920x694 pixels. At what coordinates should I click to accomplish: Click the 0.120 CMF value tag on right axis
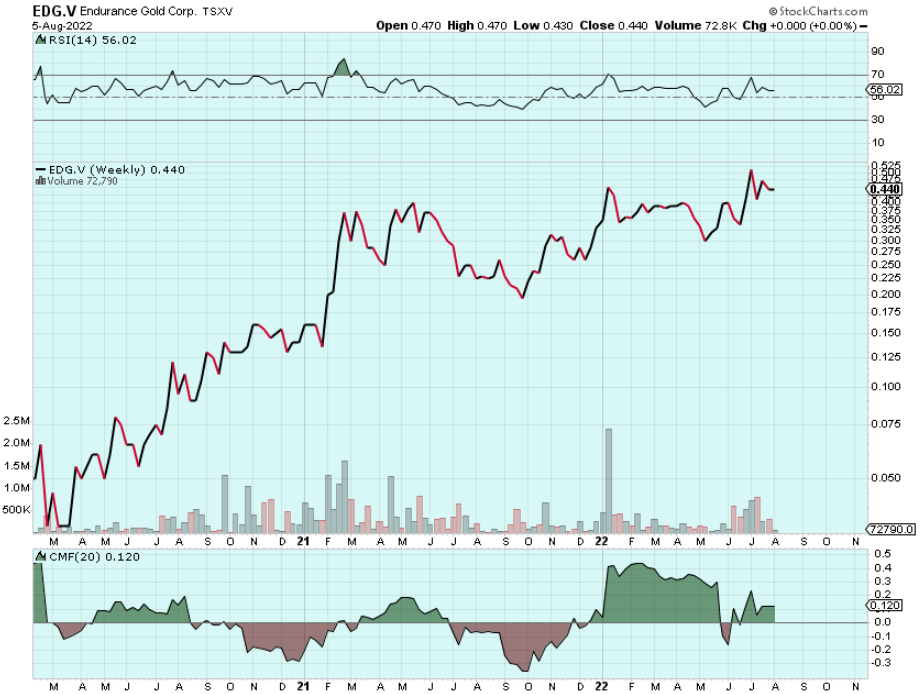click(x=885, y=605)
